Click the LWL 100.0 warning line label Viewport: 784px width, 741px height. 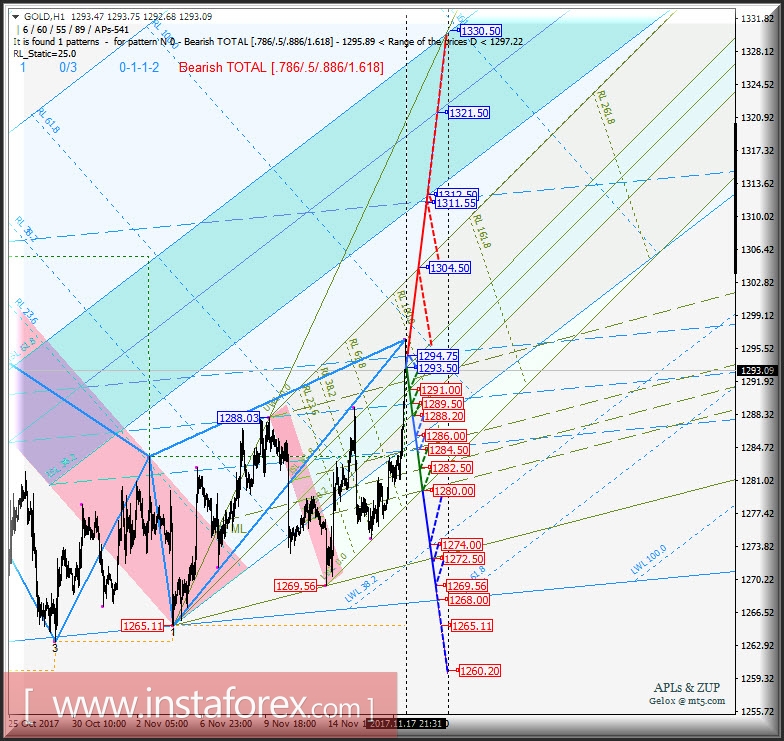[648, 560]
